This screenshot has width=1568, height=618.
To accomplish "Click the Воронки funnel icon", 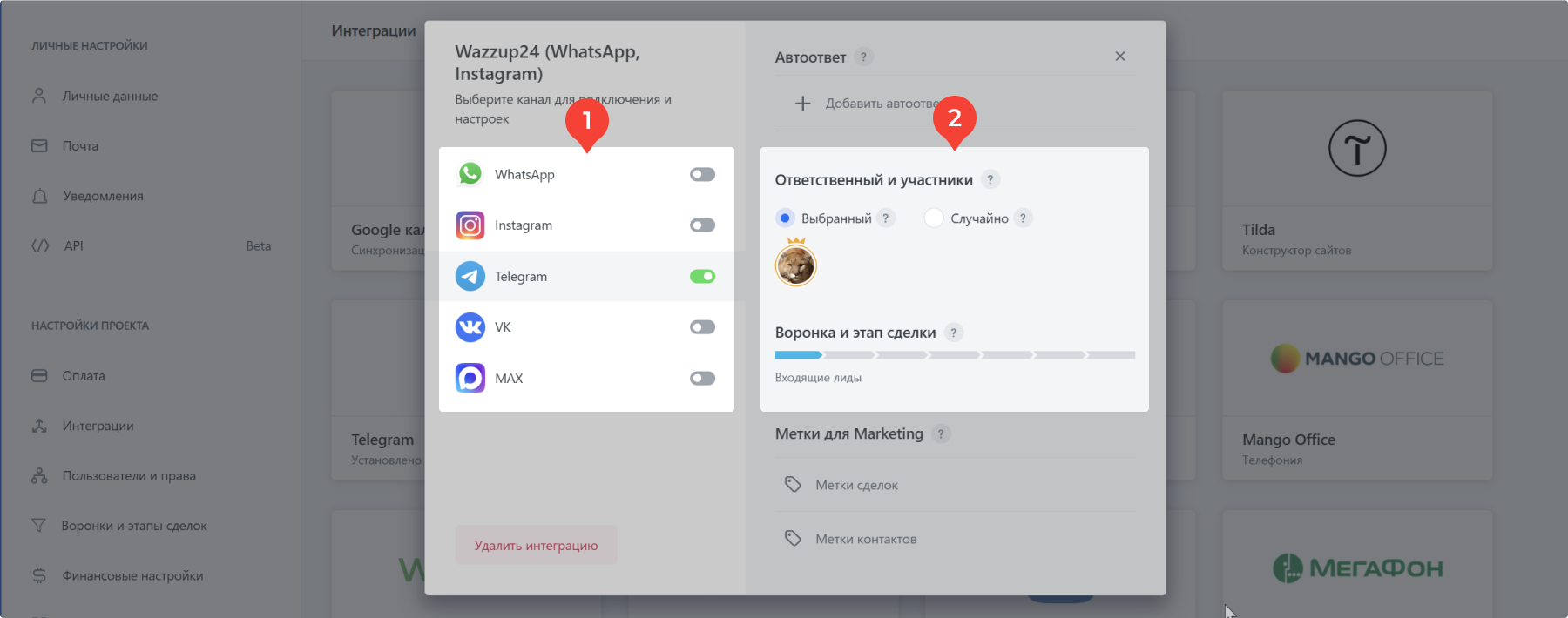I will click(x=38, y=526).
